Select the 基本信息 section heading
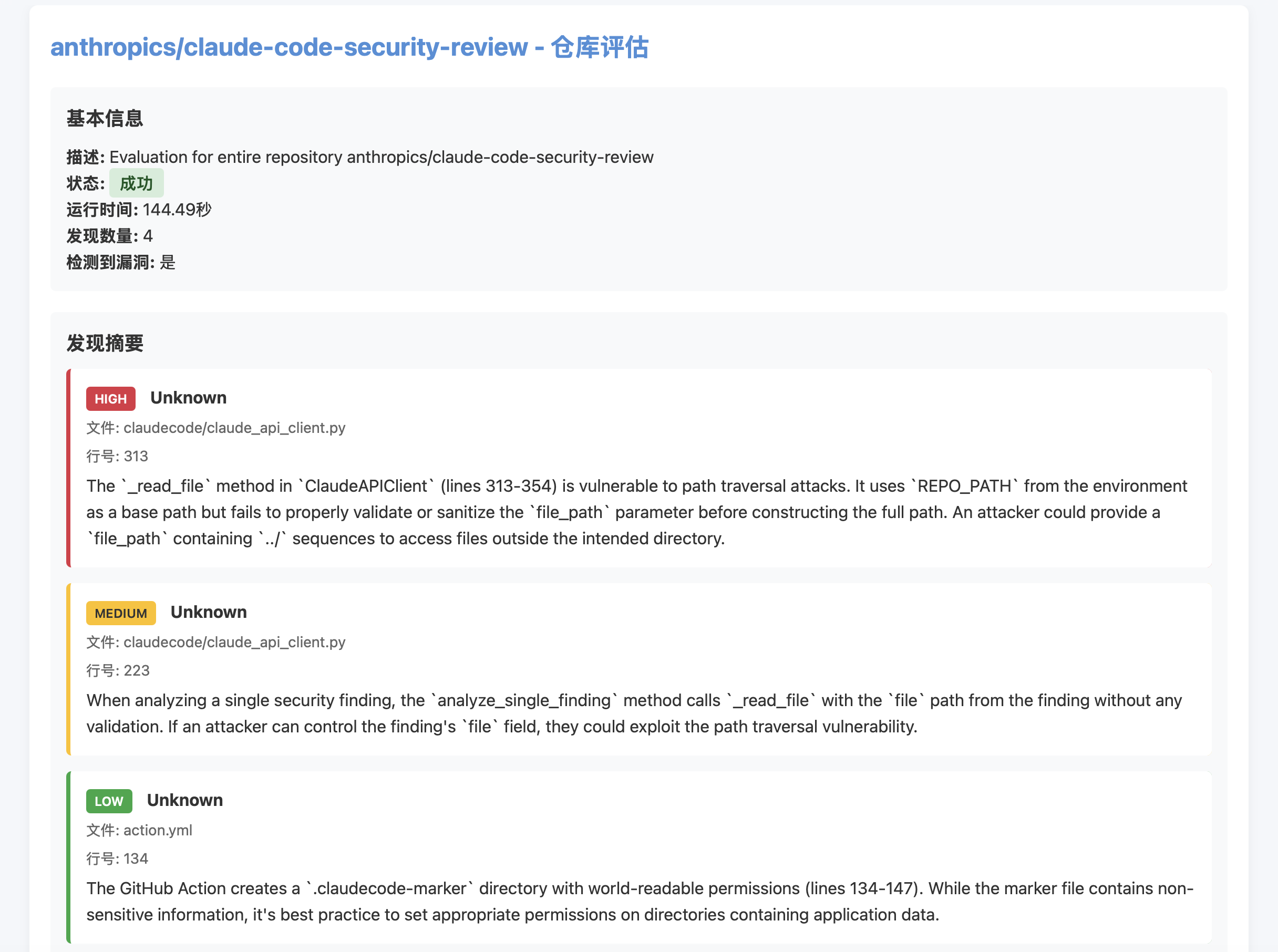 pos(105,119)
